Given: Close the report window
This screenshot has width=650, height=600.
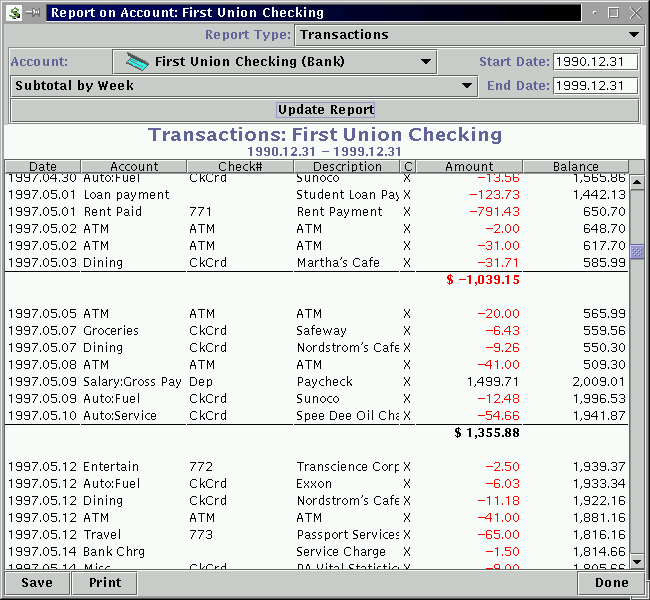Looking at the screenshot, I should click(x=635, y=13).
